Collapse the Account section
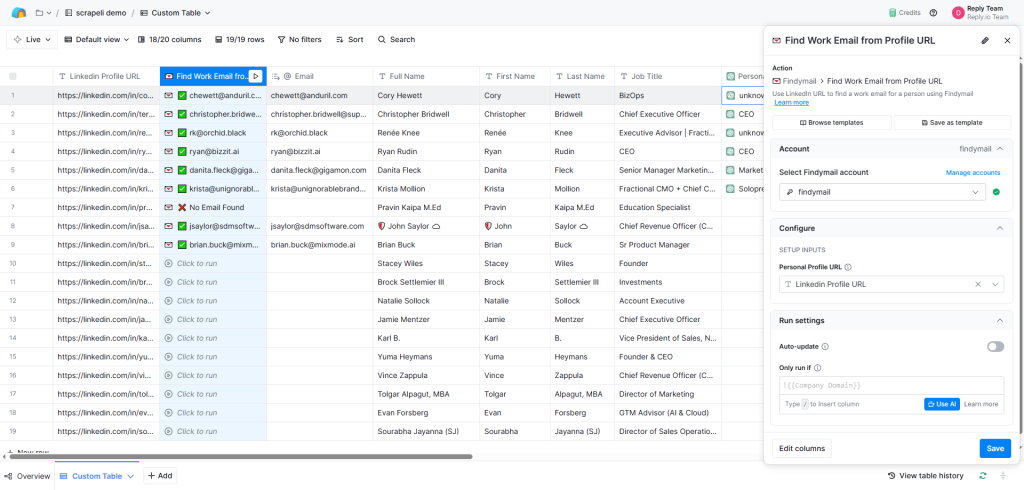Image resolution: width=1024 pixels, height=490 pixels. (1000, 149)
